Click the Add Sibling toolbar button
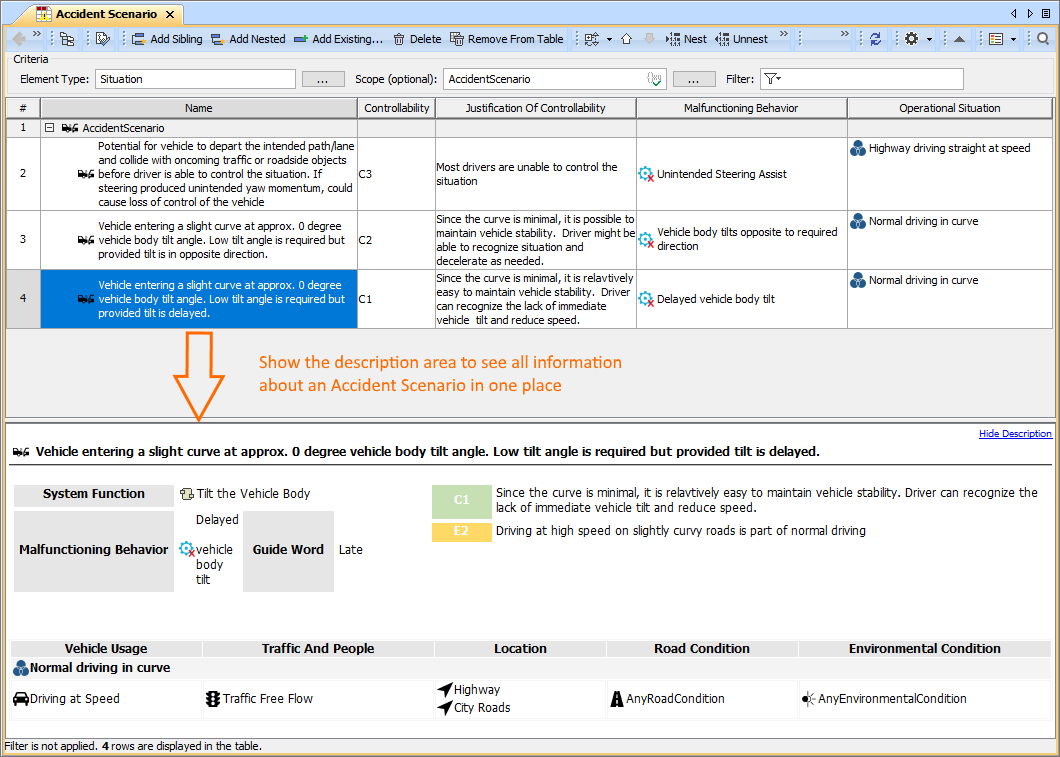 tap(167, 39)
